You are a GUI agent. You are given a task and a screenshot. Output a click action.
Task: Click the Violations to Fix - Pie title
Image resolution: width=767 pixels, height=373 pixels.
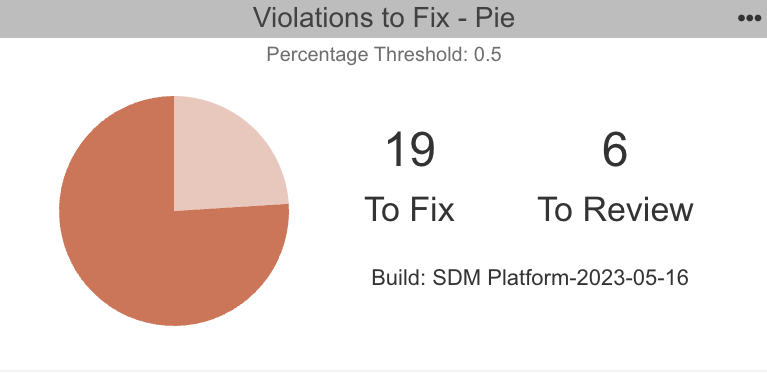click(x=384, y=18)
